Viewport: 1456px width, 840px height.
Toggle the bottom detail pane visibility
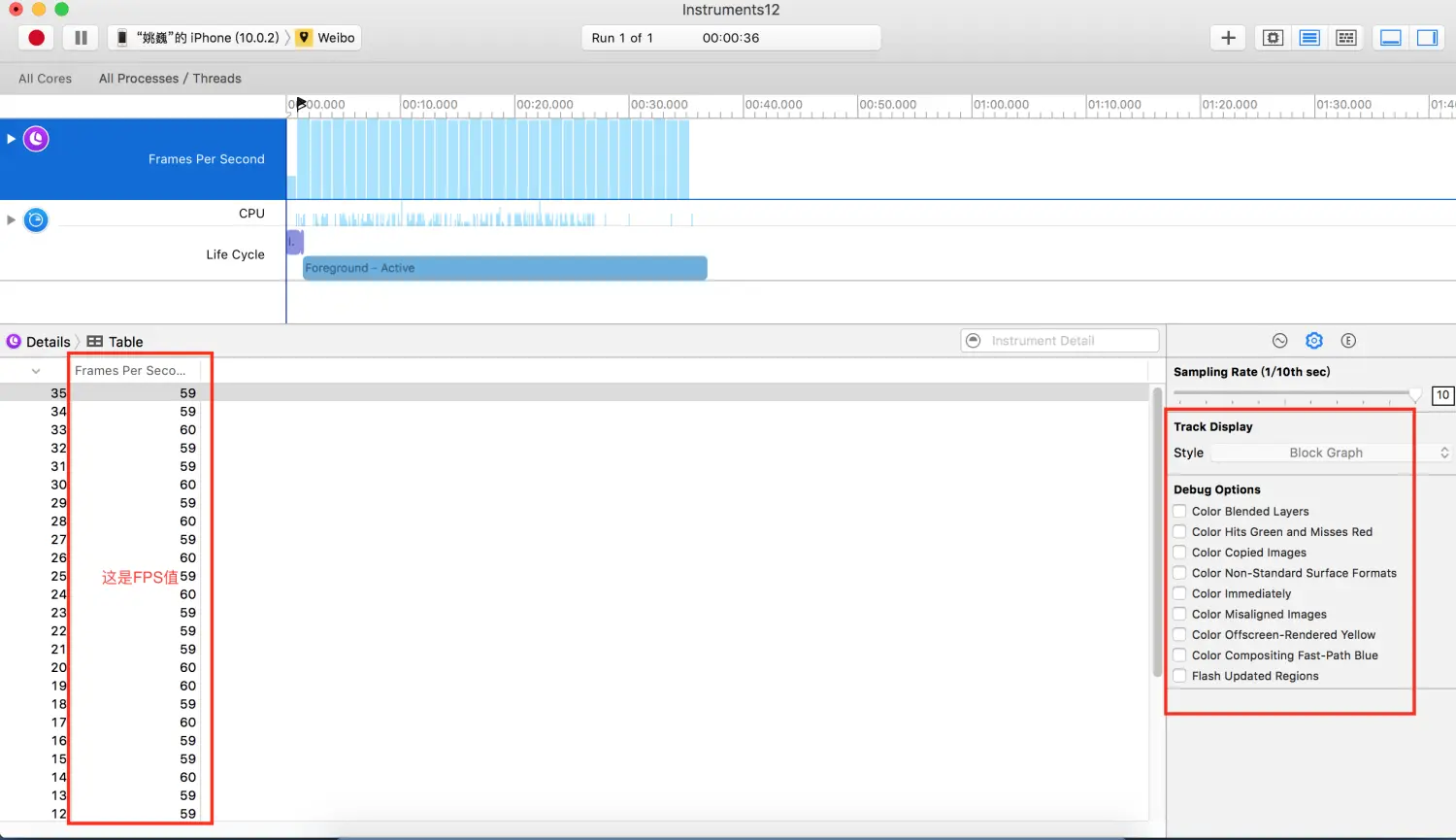[x=1390, y=38]
